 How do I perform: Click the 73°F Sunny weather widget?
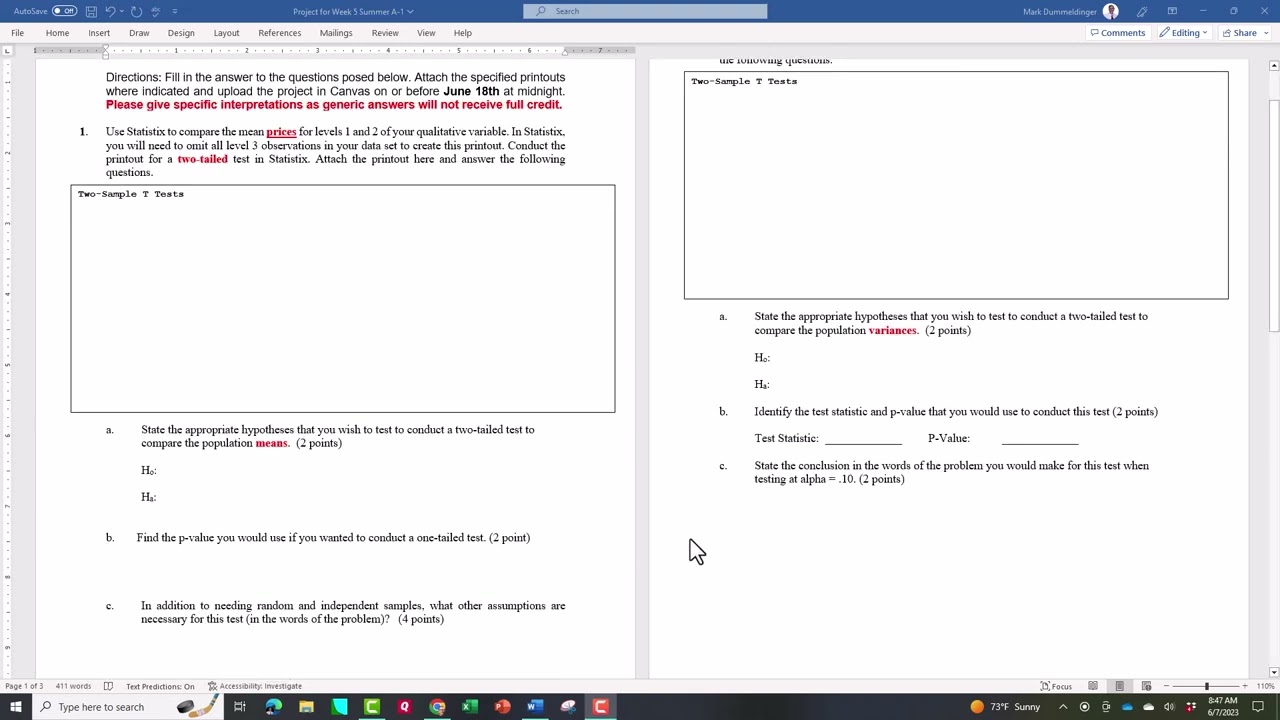(1005, 707)
